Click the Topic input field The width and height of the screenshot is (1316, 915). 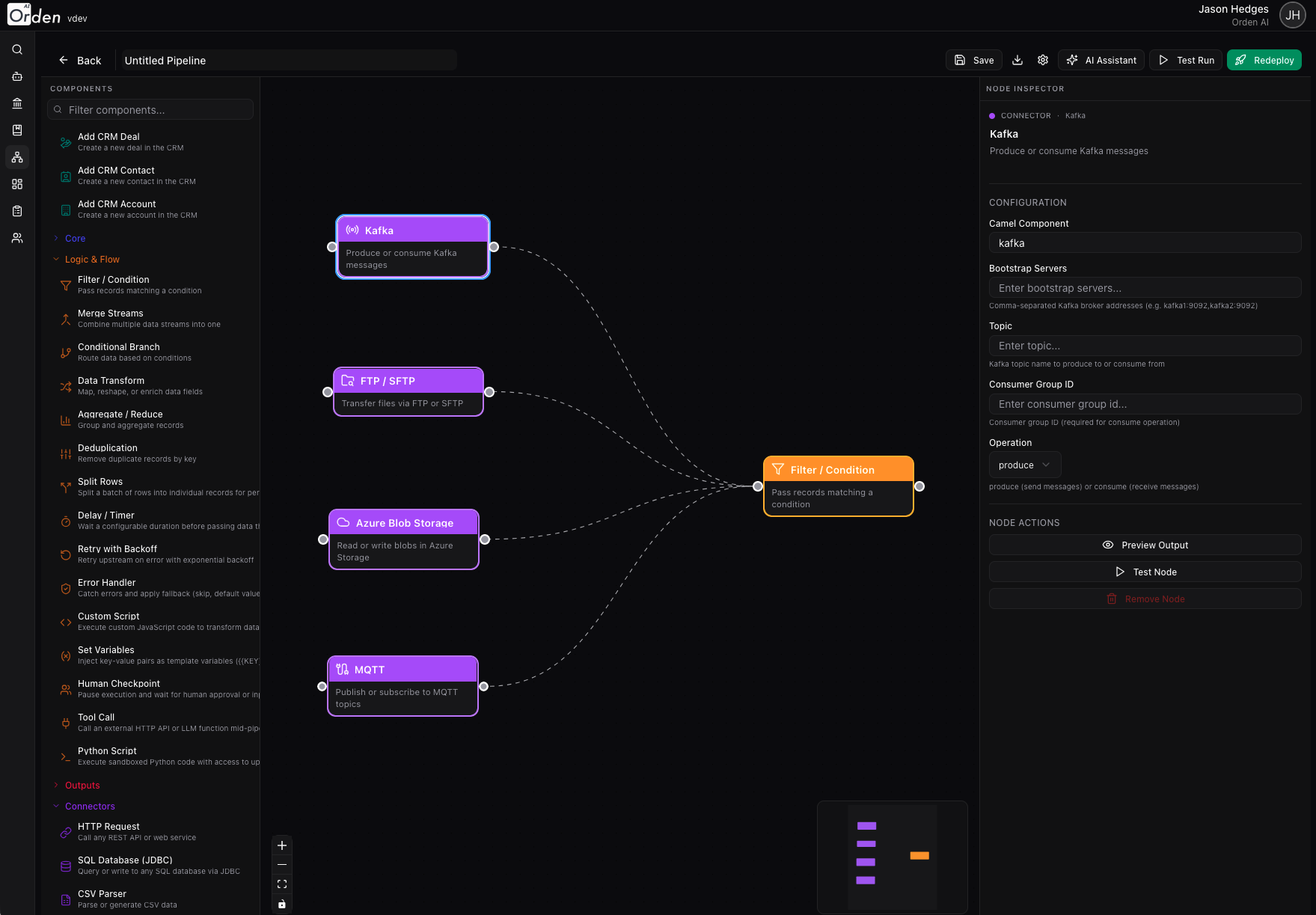1145,345
